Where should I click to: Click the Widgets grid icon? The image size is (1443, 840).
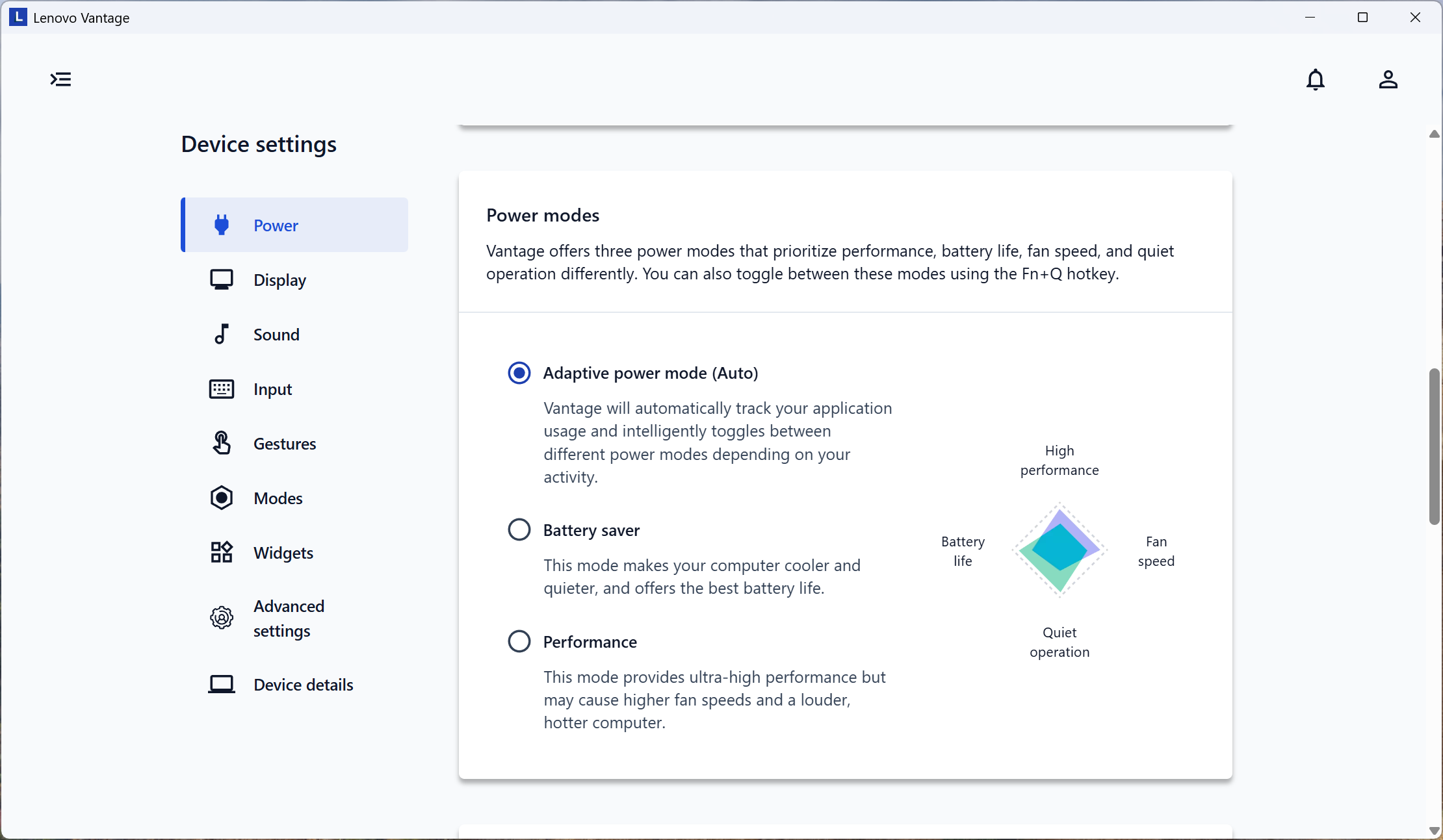coord(222,552)
